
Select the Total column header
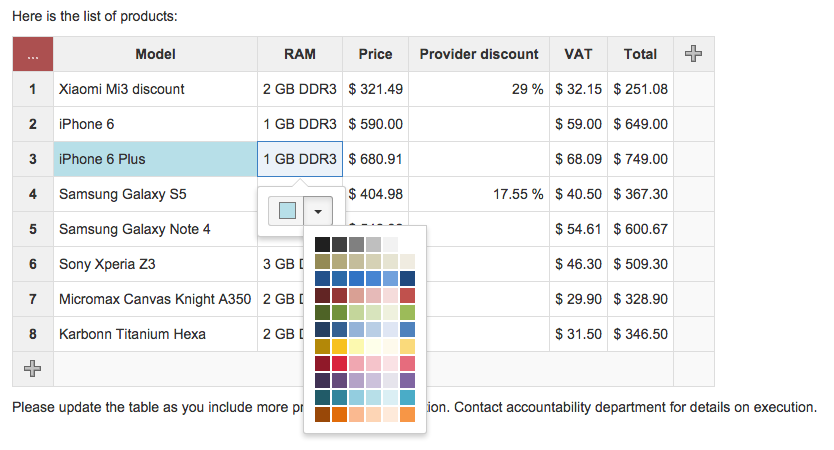(x=640, y=55)
